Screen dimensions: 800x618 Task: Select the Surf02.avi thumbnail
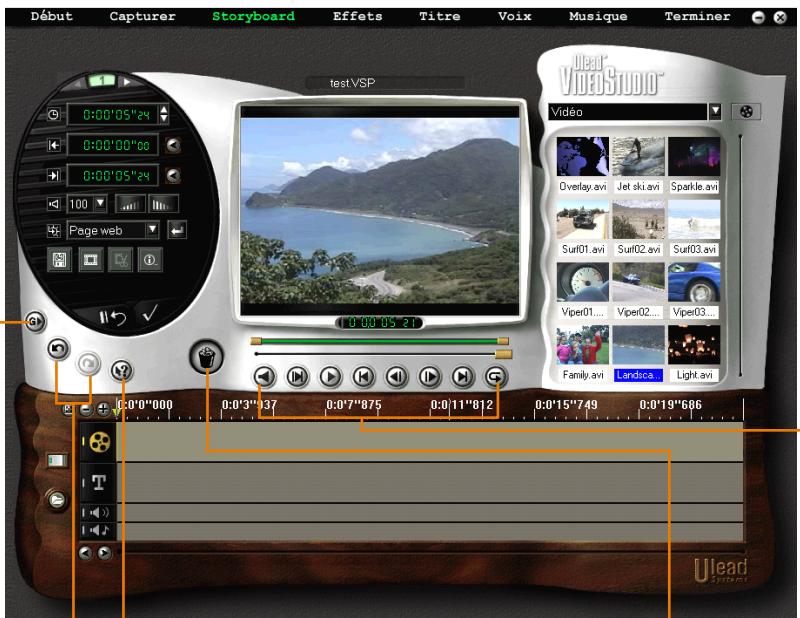click(638, 219)
